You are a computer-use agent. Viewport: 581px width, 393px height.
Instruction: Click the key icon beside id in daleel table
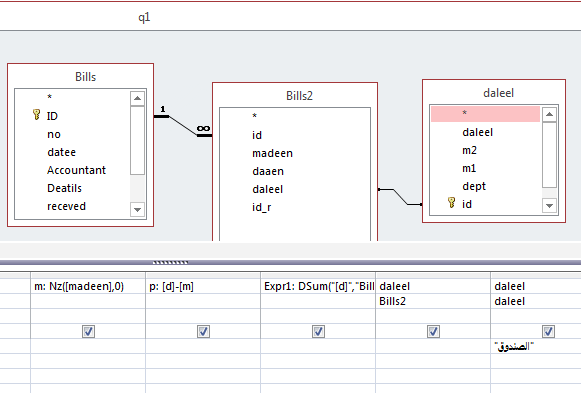point(451,203)
